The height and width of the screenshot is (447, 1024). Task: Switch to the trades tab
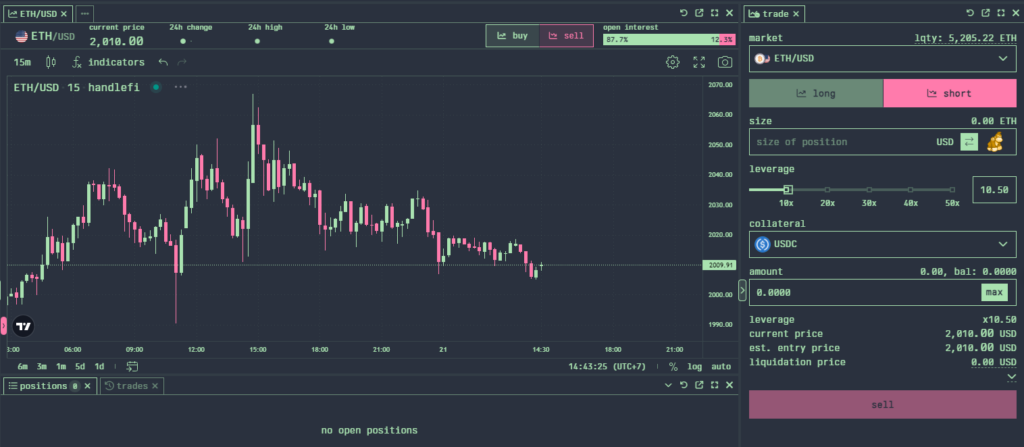pyautogui.click(x=131, y=386)
